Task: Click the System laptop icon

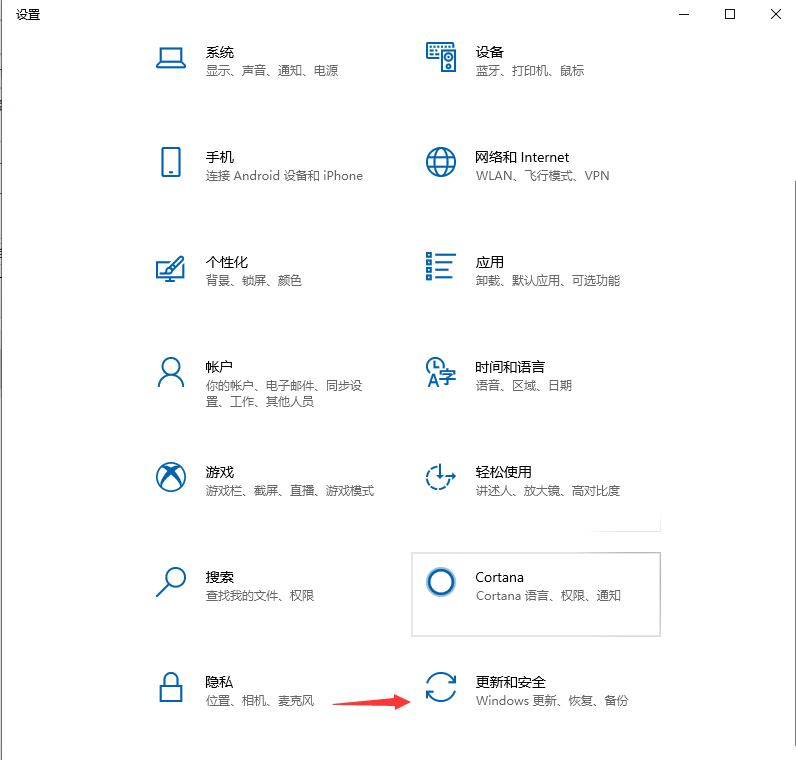Action: tap(171, 58)
